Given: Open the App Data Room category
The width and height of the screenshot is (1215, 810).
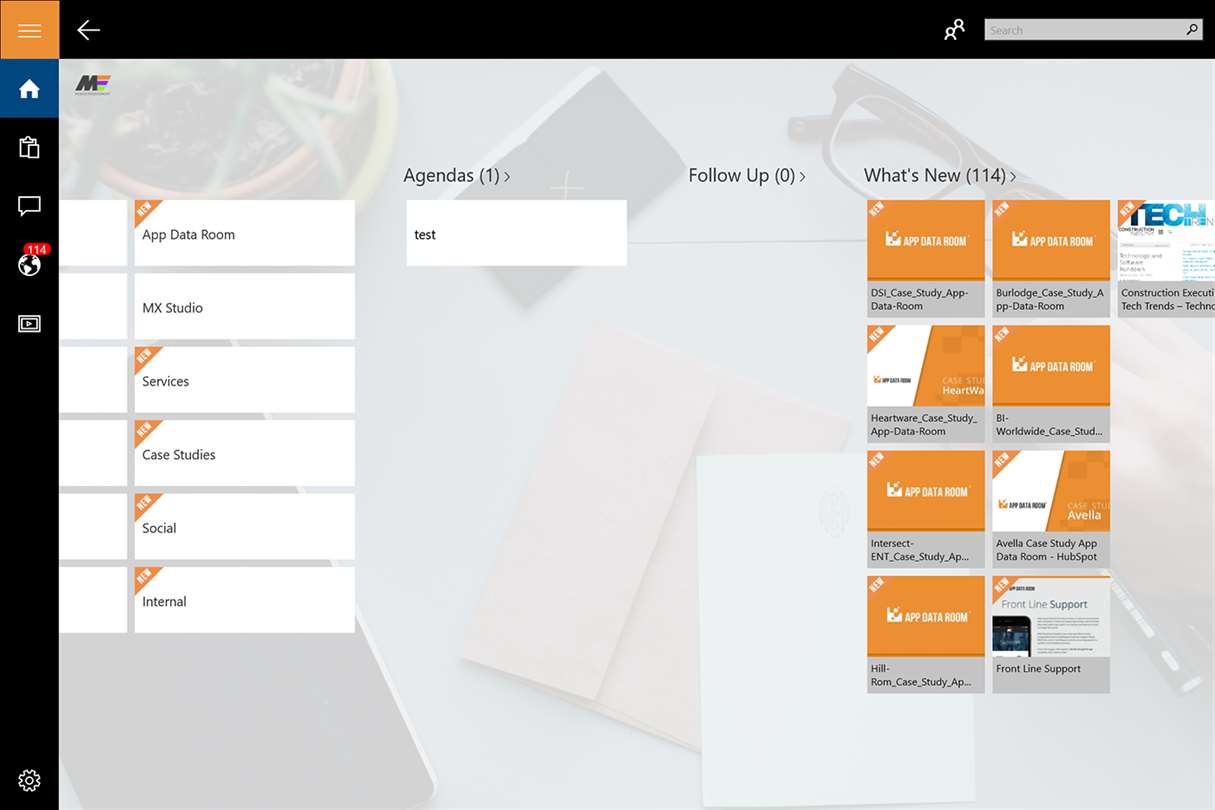Looking at the screenshot, I should pyautogui.click(x=245, y=233).
